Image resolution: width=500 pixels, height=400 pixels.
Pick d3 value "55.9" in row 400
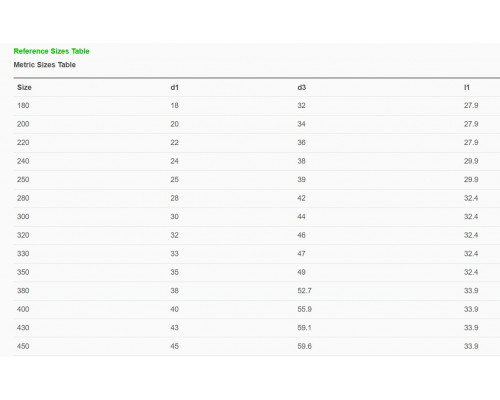coord(304,309)
